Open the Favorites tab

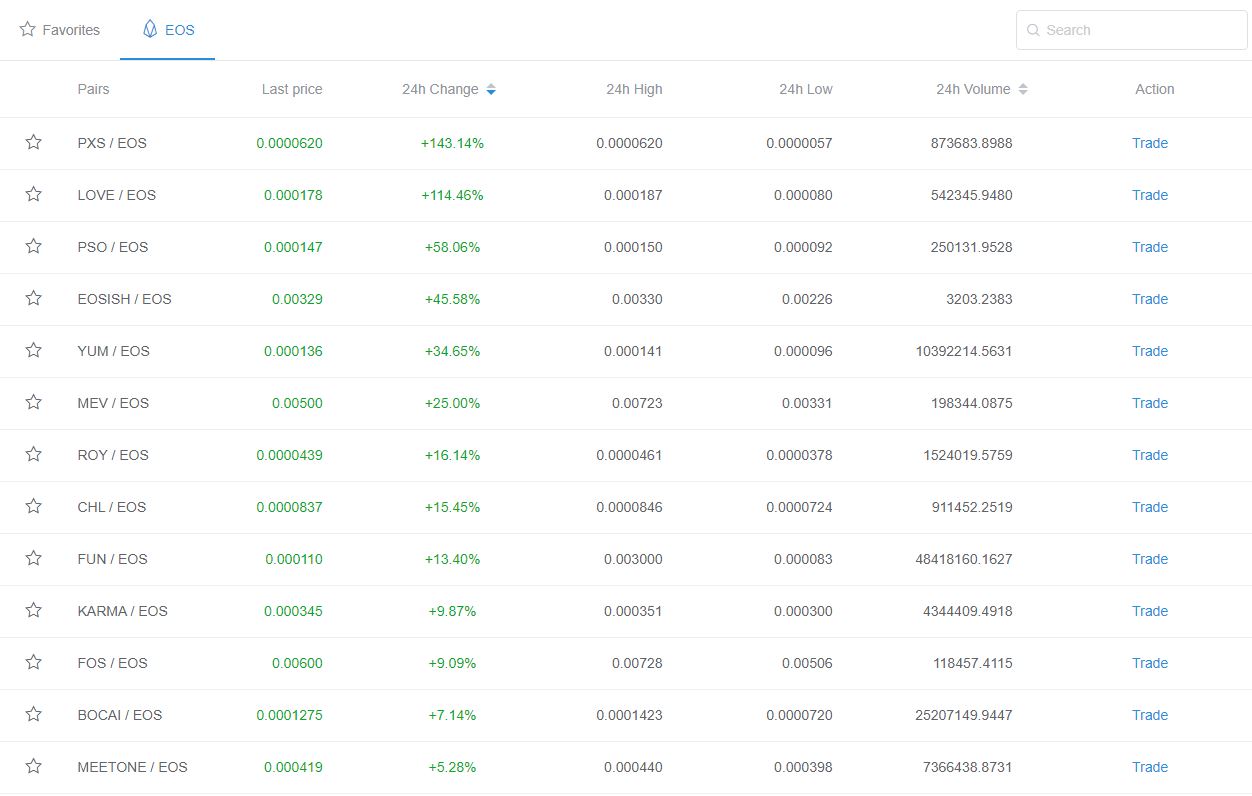(x=60, y=30)
